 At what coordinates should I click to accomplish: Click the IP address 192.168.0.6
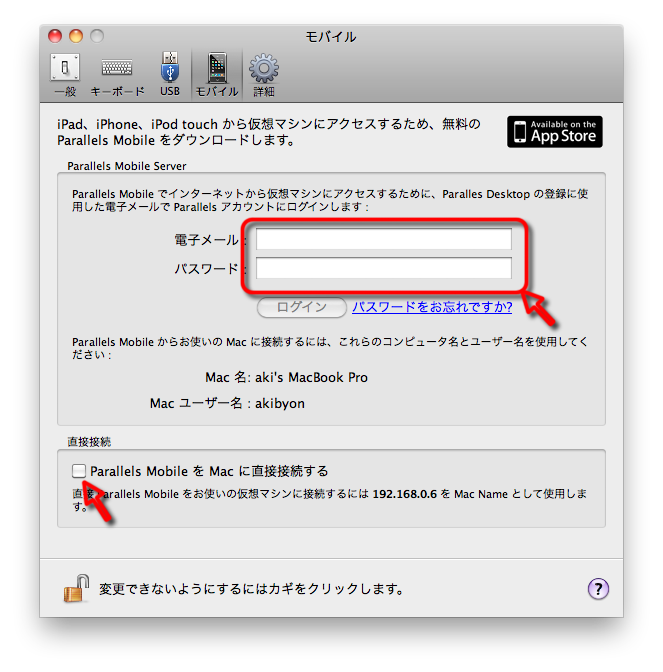click(405, 494)
